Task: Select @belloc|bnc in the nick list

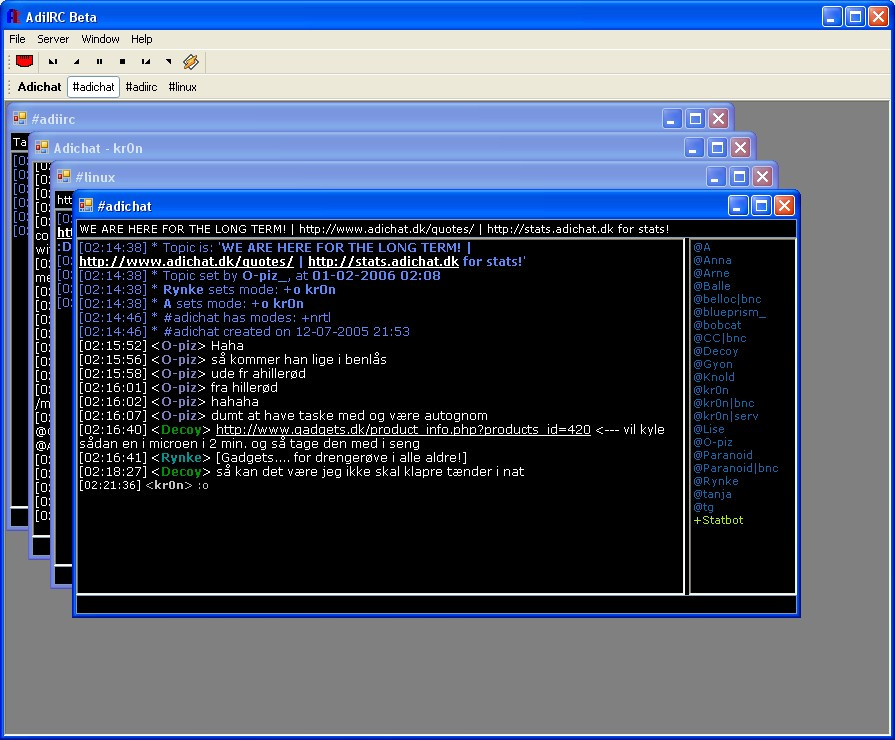Action: click(x=727, y=299)
